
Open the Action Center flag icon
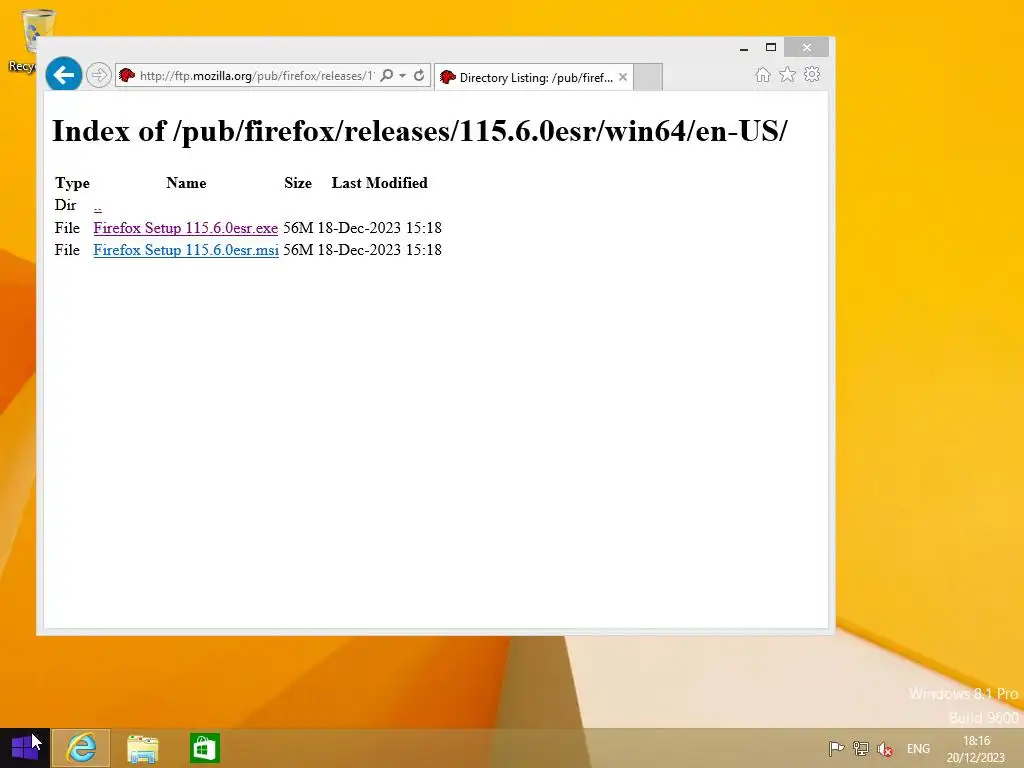[x=836, y=748]
